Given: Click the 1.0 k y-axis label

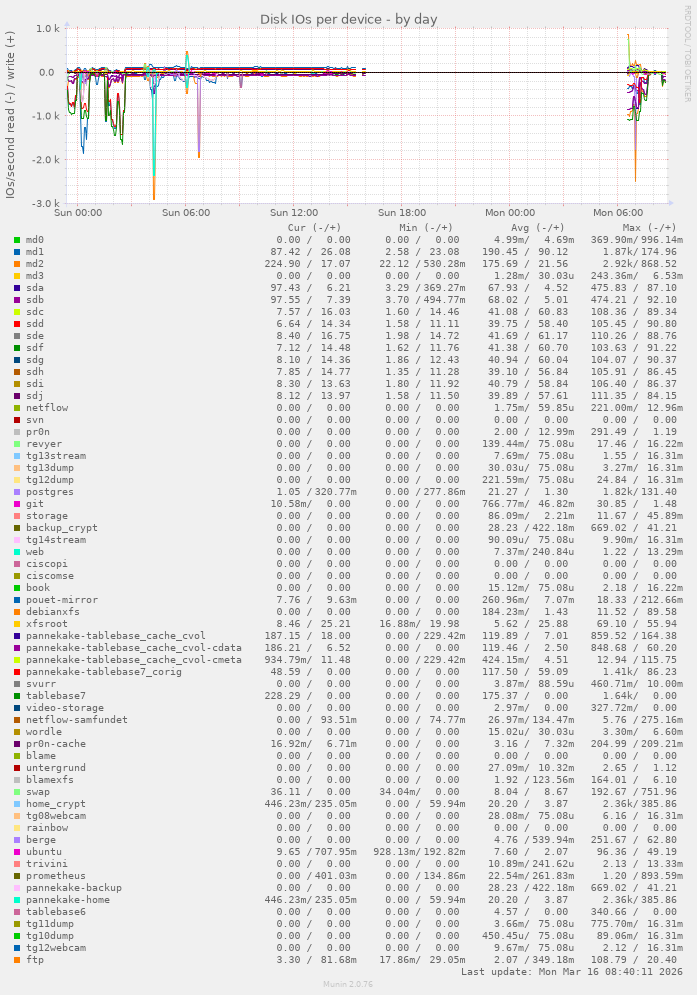Looking at the screenshot, I should (48, 29).
